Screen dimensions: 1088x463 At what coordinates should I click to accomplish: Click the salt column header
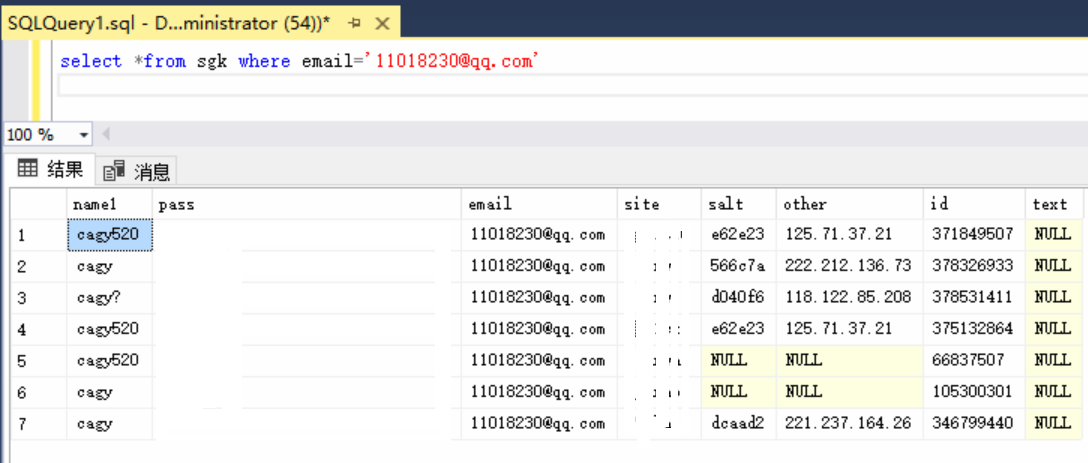coord(739,204)
